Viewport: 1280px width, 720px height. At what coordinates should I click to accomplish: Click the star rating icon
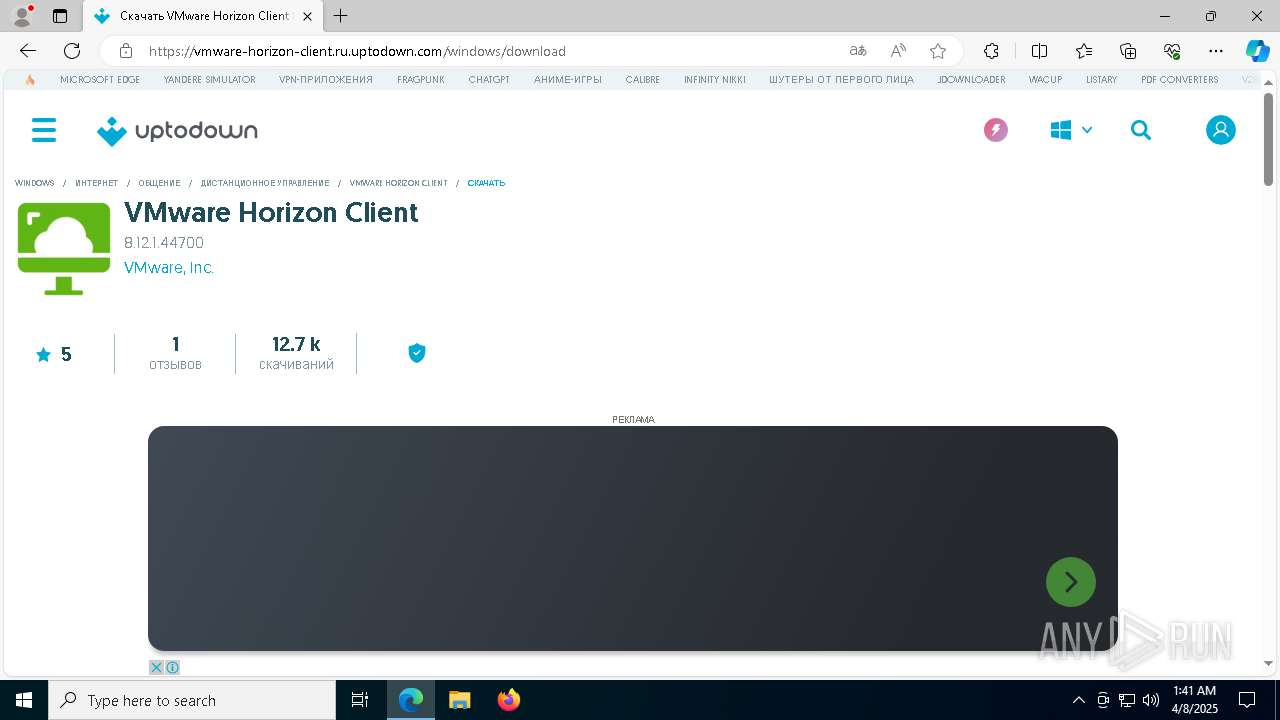tap(43, 355)
